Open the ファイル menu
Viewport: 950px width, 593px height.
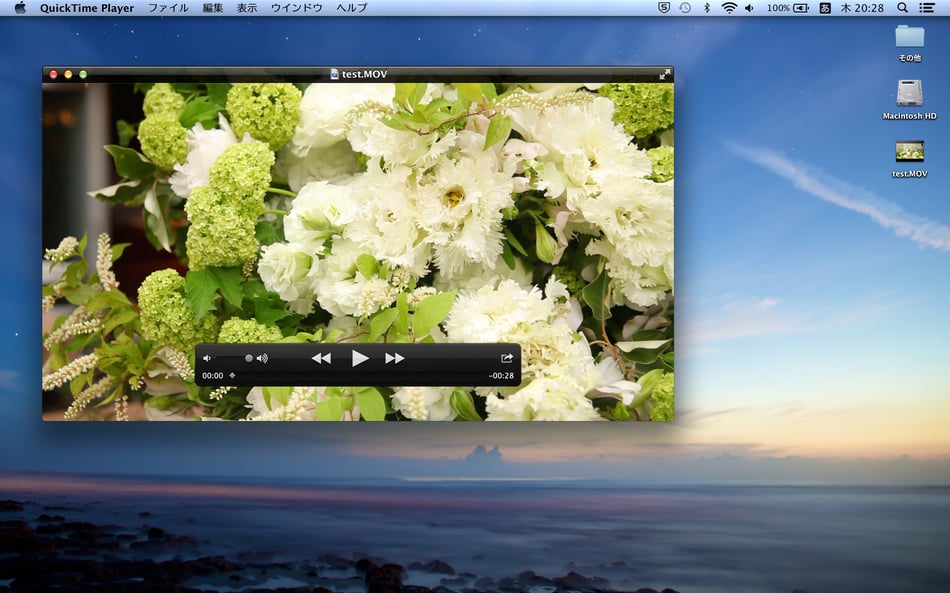coord(168,8)
